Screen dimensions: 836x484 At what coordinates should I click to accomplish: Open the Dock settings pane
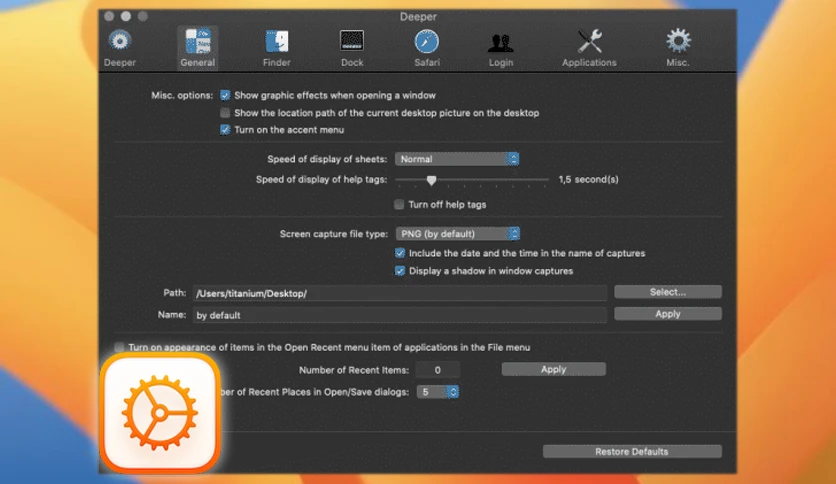point(352,49)
